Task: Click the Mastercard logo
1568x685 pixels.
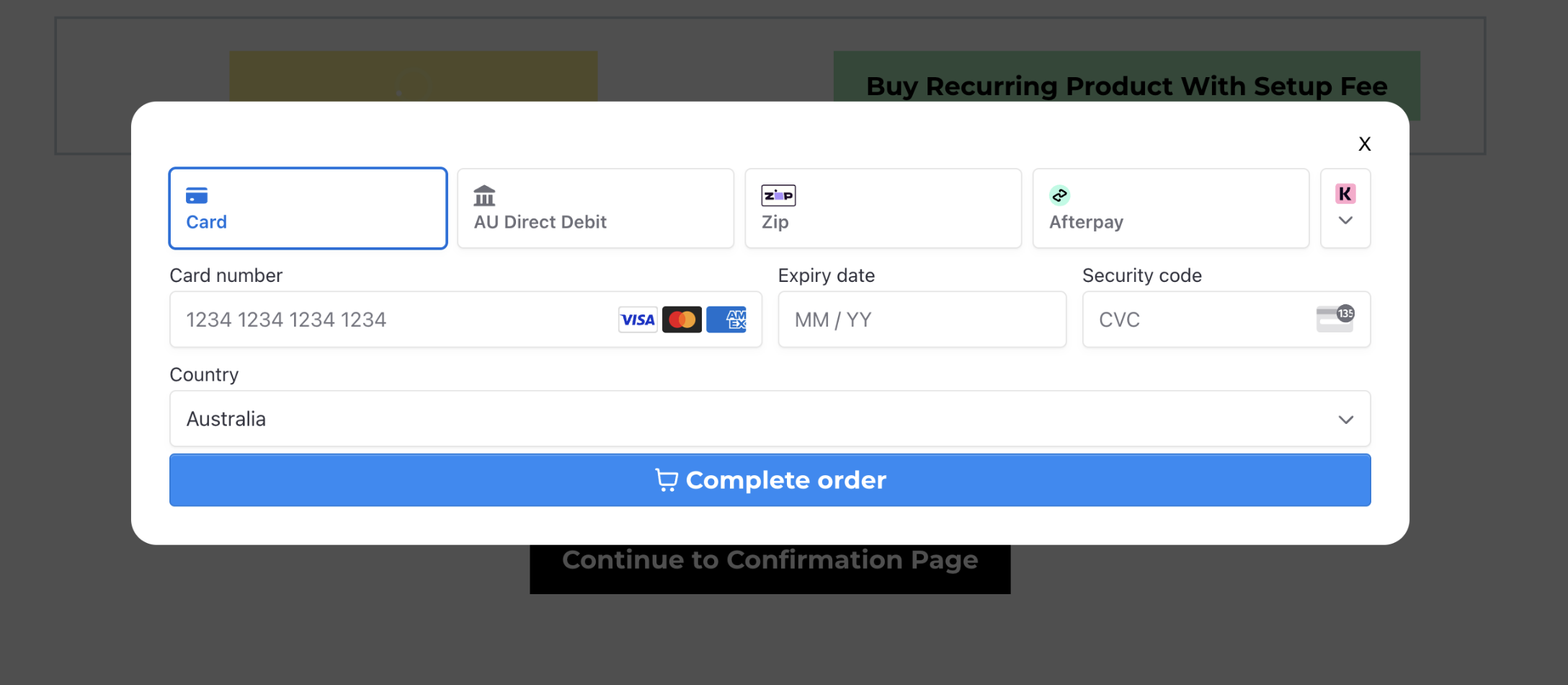Action: 682,319
